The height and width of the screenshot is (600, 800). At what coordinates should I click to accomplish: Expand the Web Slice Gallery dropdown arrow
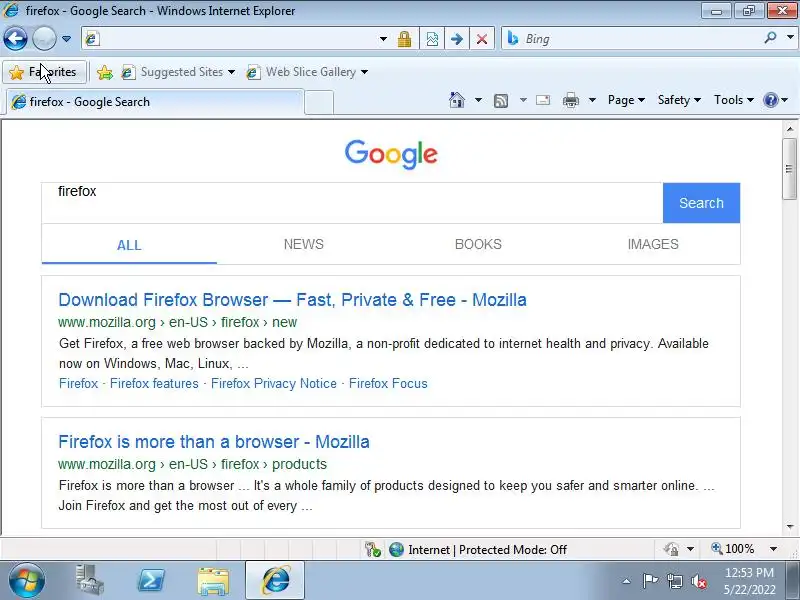coord(364,72)
